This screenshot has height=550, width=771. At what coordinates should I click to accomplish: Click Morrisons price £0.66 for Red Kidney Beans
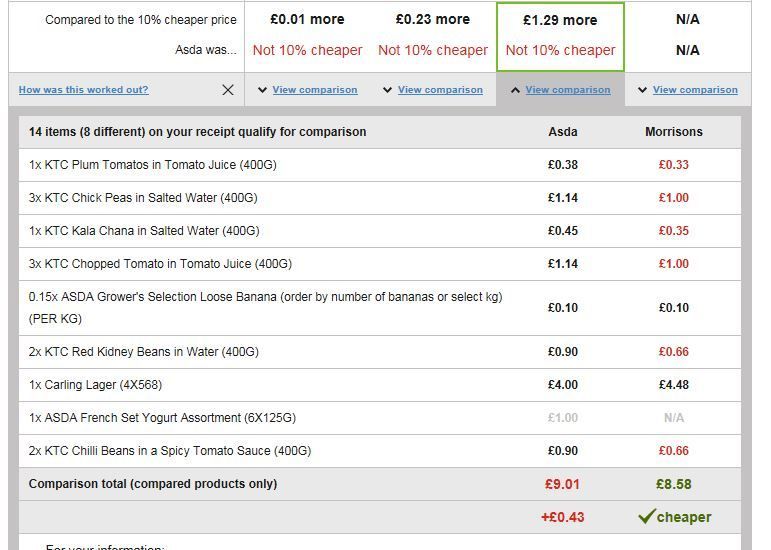tap(674, 352)
